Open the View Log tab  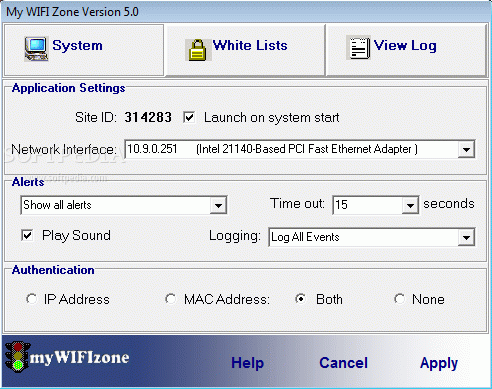(406, 50)
